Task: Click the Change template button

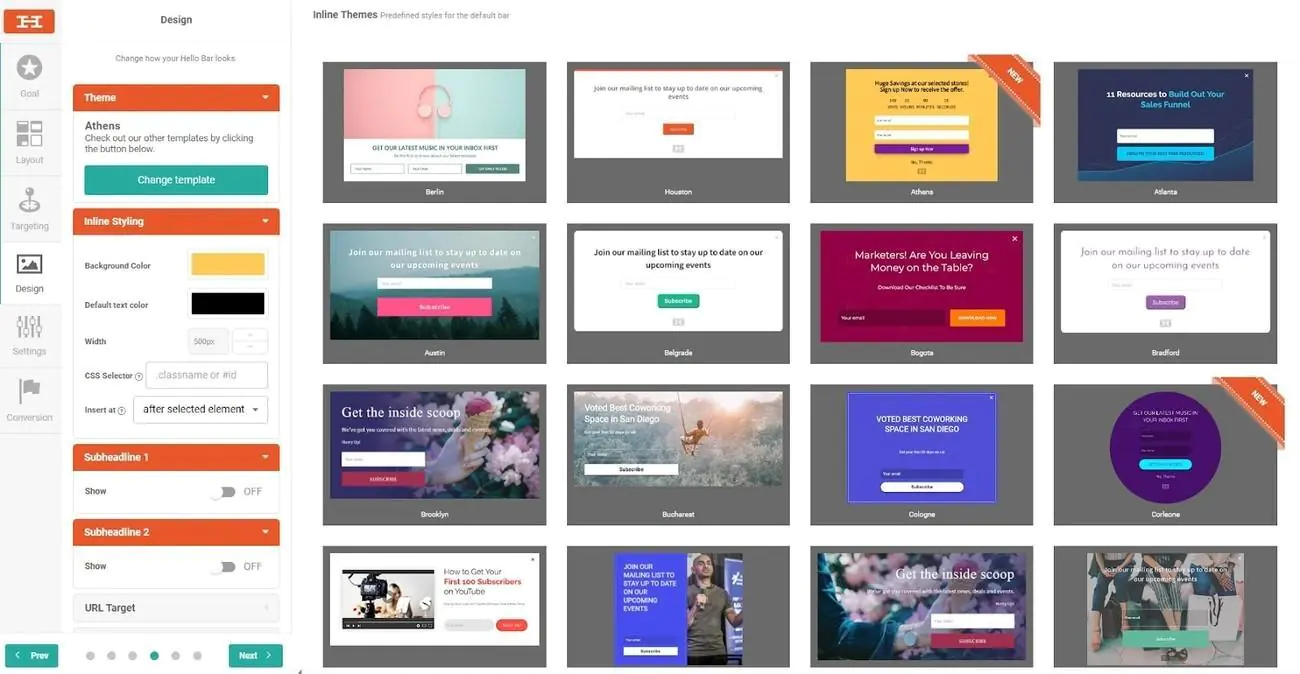Action: pos(175,180)
